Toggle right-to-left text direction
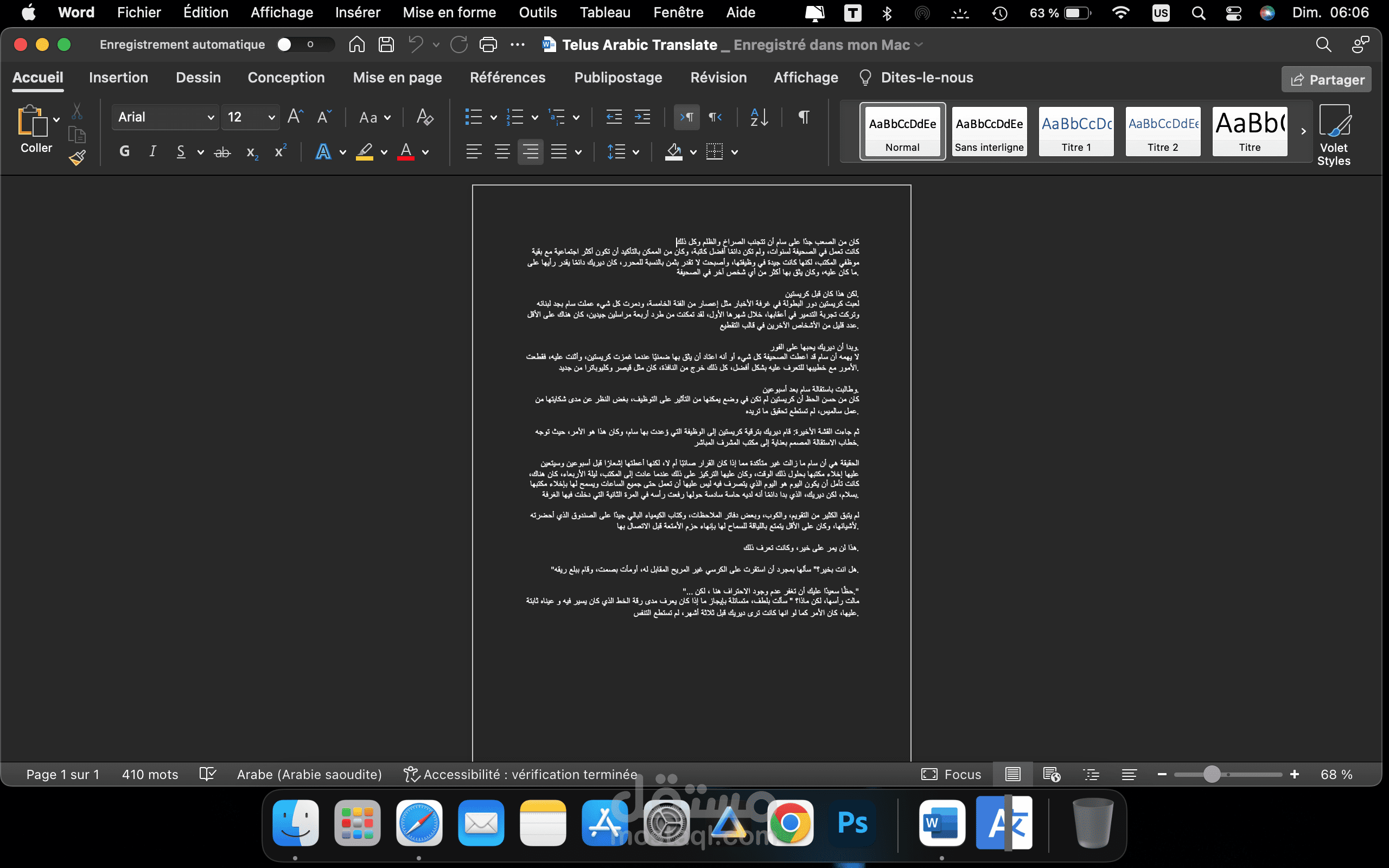 point(715,117)
